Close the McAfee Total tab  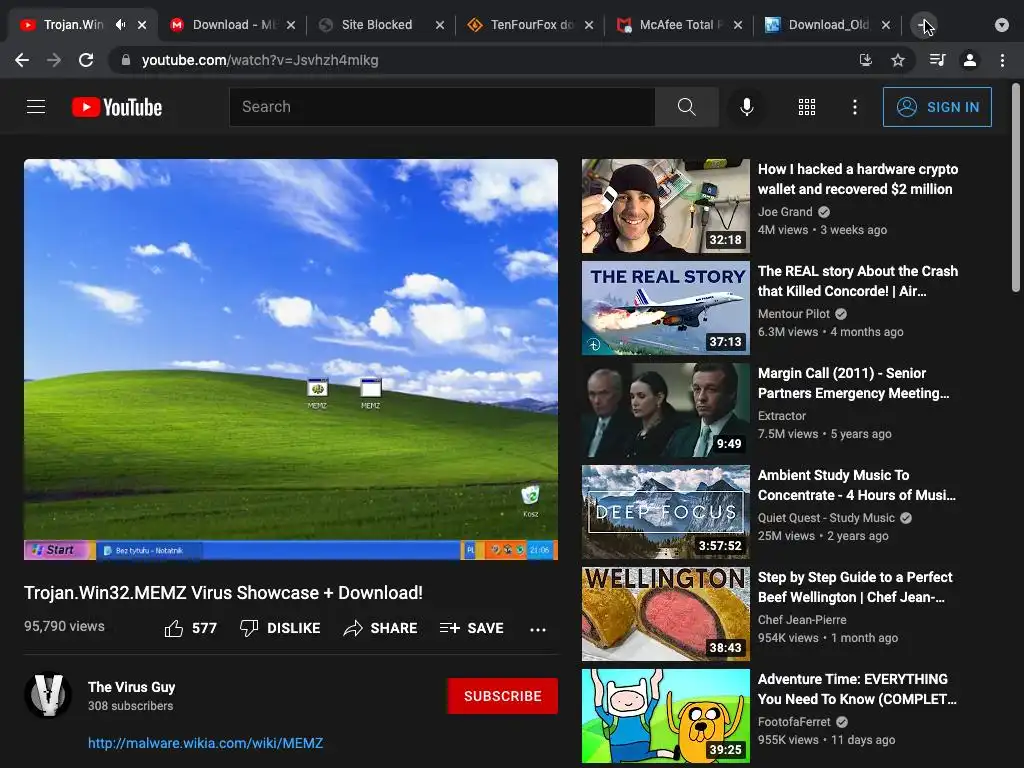click(737, 25)
